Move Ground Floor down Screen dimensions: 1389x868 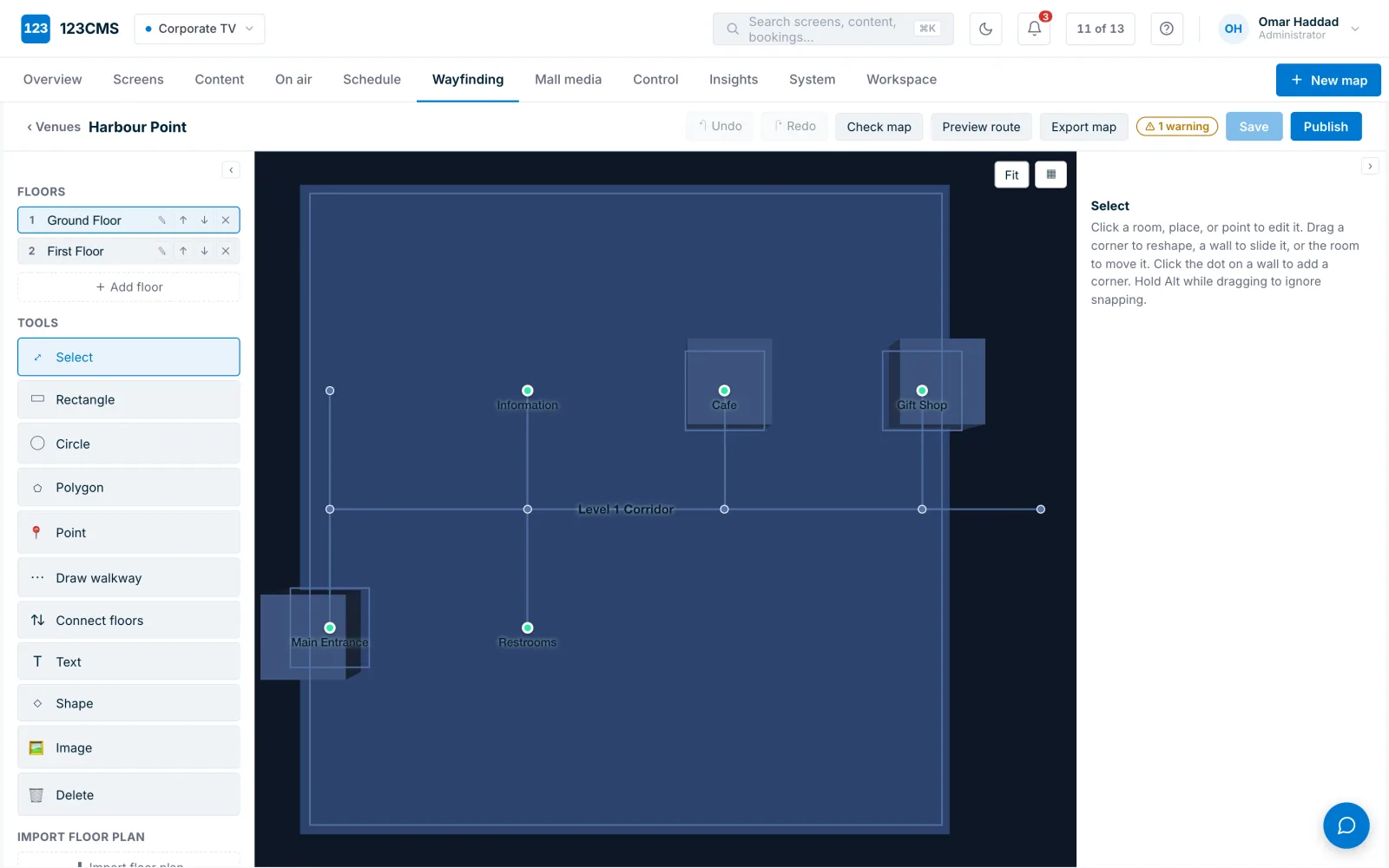pos(204,220)
